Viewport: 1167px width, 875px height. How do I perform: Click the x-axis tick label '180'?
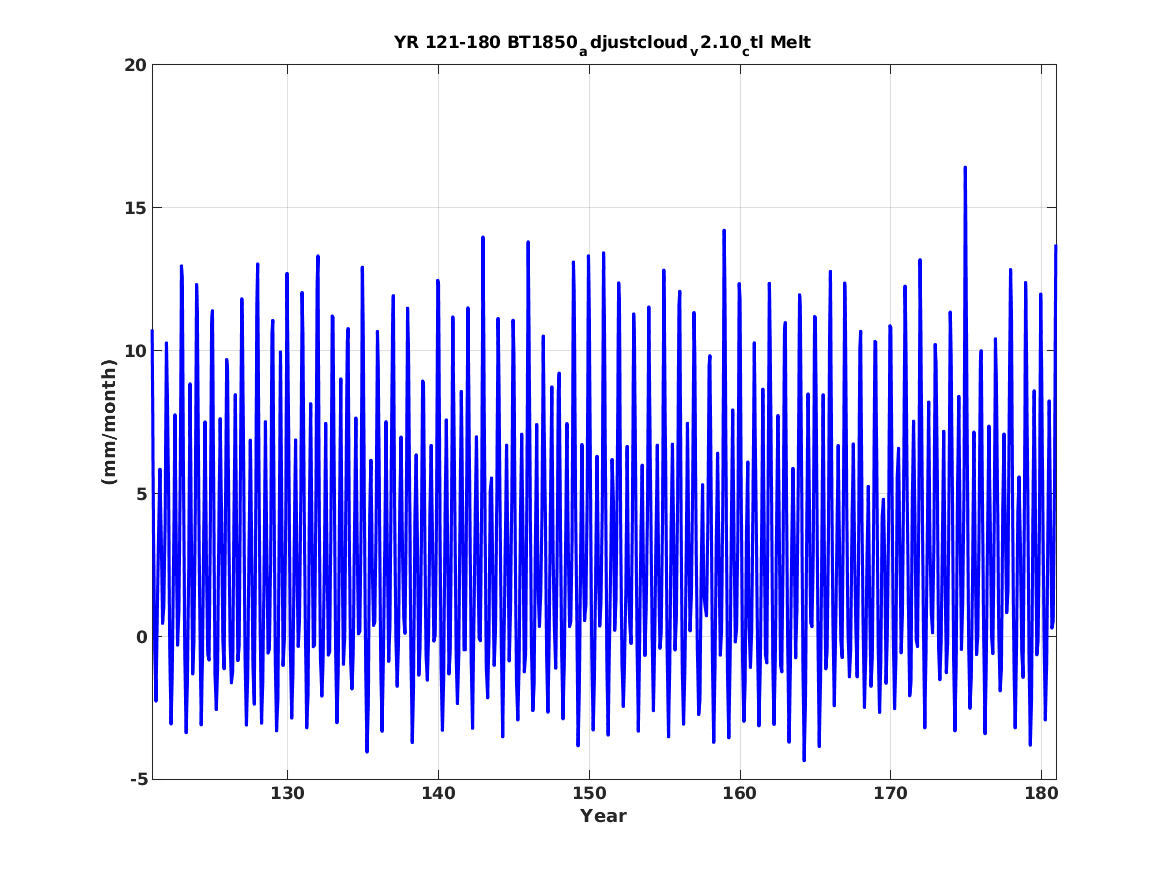(1040, 794)
